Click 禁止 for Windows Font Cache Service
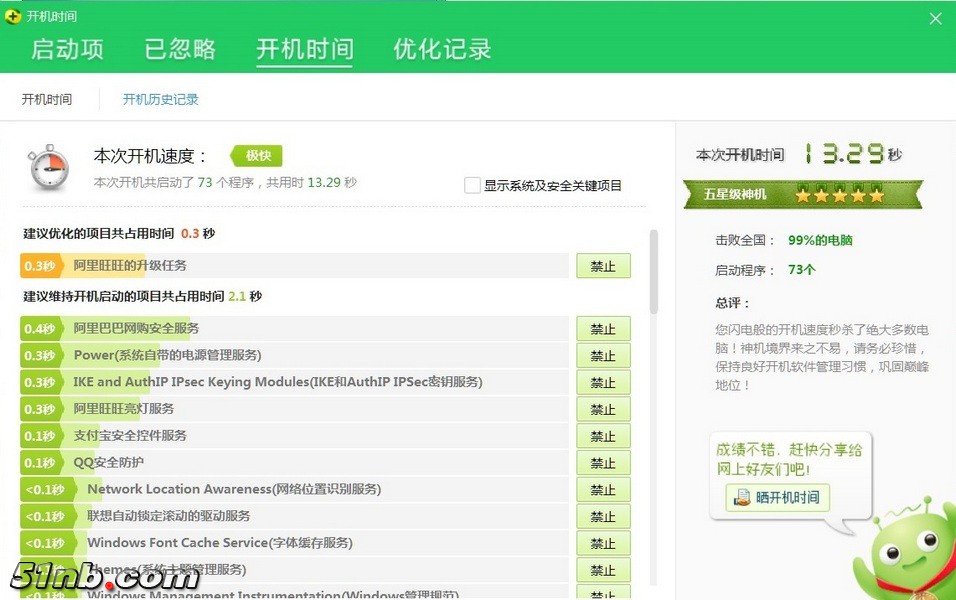This screenshot has width=956, height=600. pyautogui.click(x=603, y=543)
